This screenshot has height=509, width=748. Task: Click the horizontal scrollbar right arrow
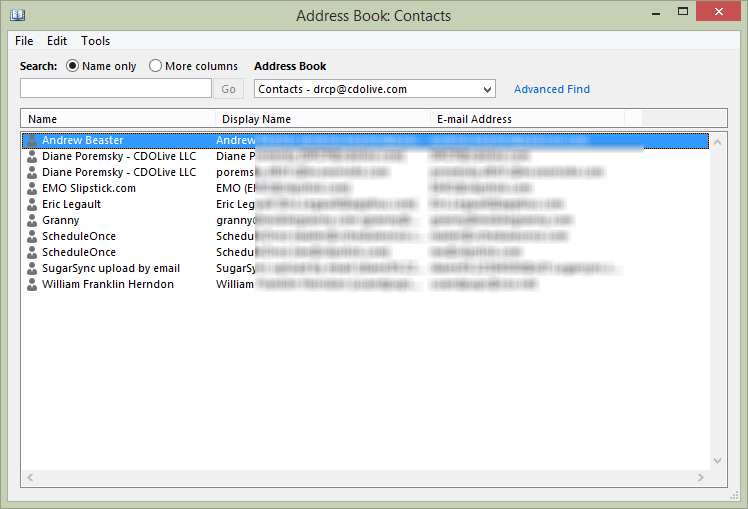[700, 477]
